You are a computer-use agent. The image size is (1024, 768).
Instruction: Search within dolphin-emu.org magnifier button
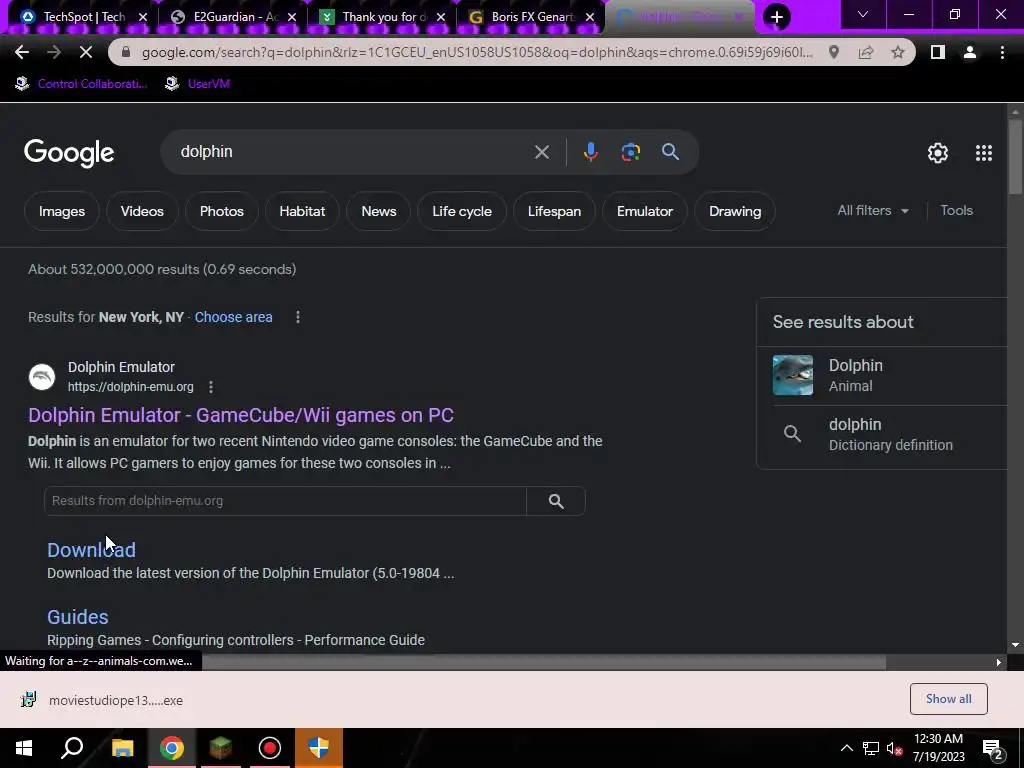pos(556,501)
